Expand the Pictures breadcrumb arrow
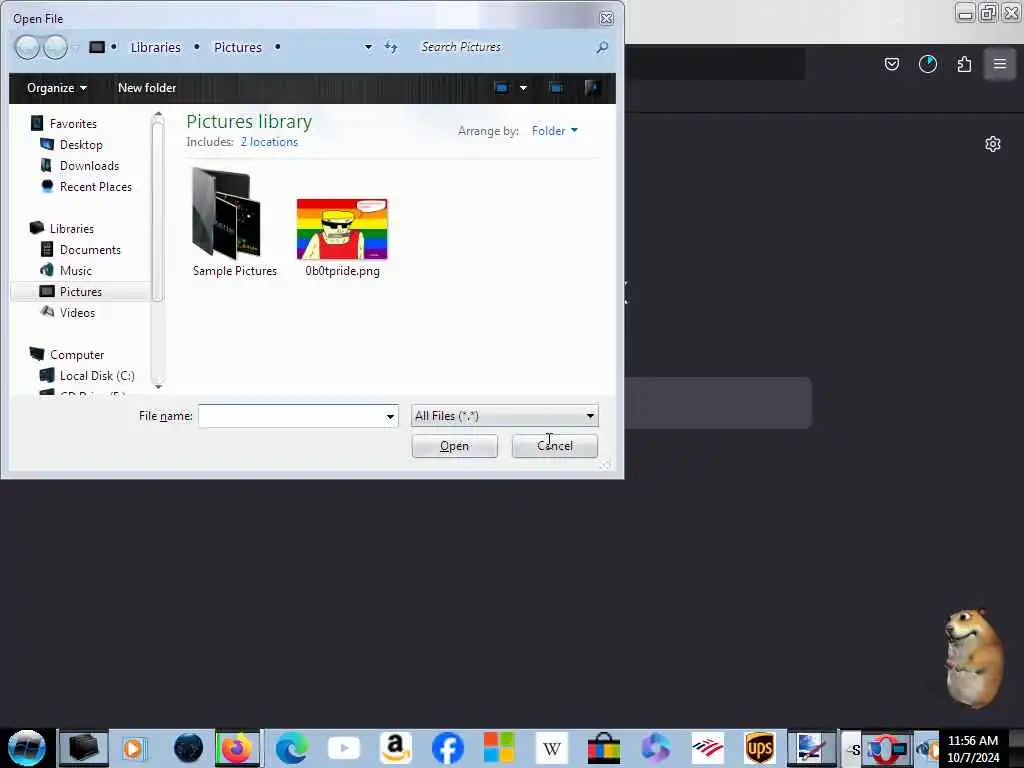The width and height of the screenshot is (1024, 768). coord(278,47)
